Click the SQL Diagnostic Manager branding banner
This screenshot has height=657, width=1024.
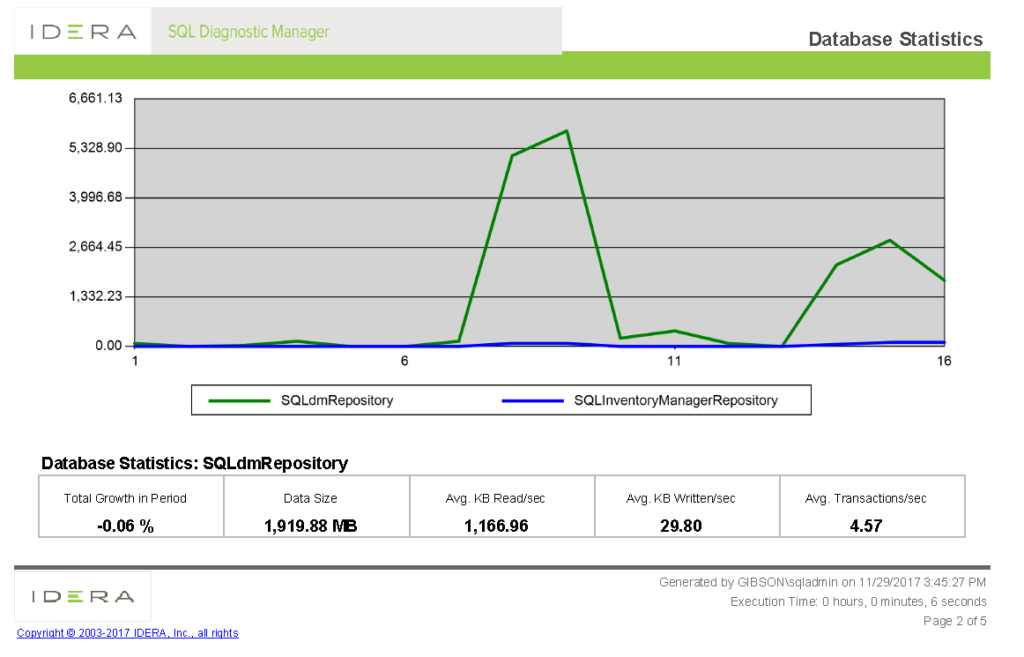click(x=248, y=31)
